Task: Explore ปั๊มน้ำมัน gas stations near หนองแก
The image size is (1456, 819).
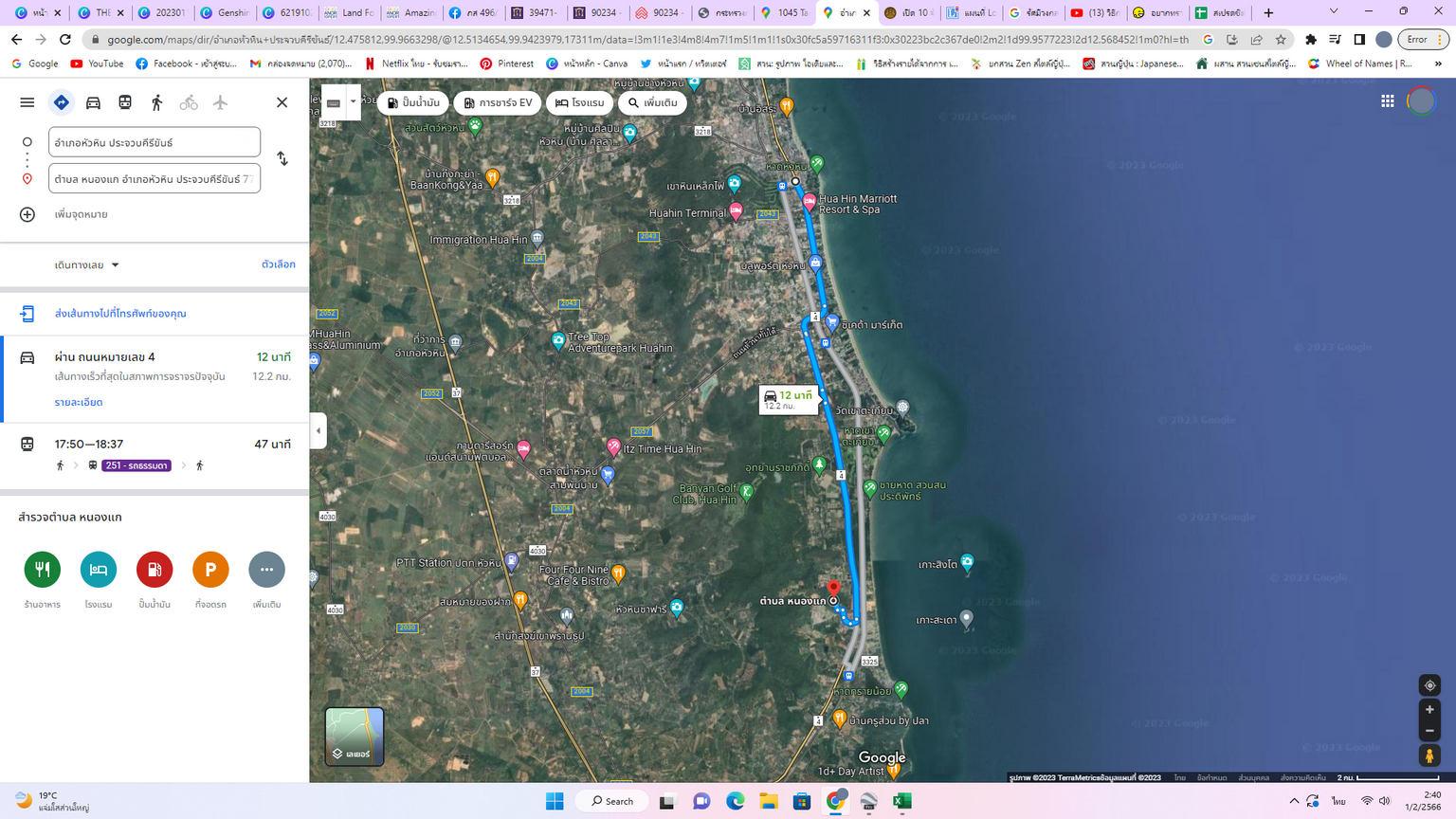Action: (155, 570)
